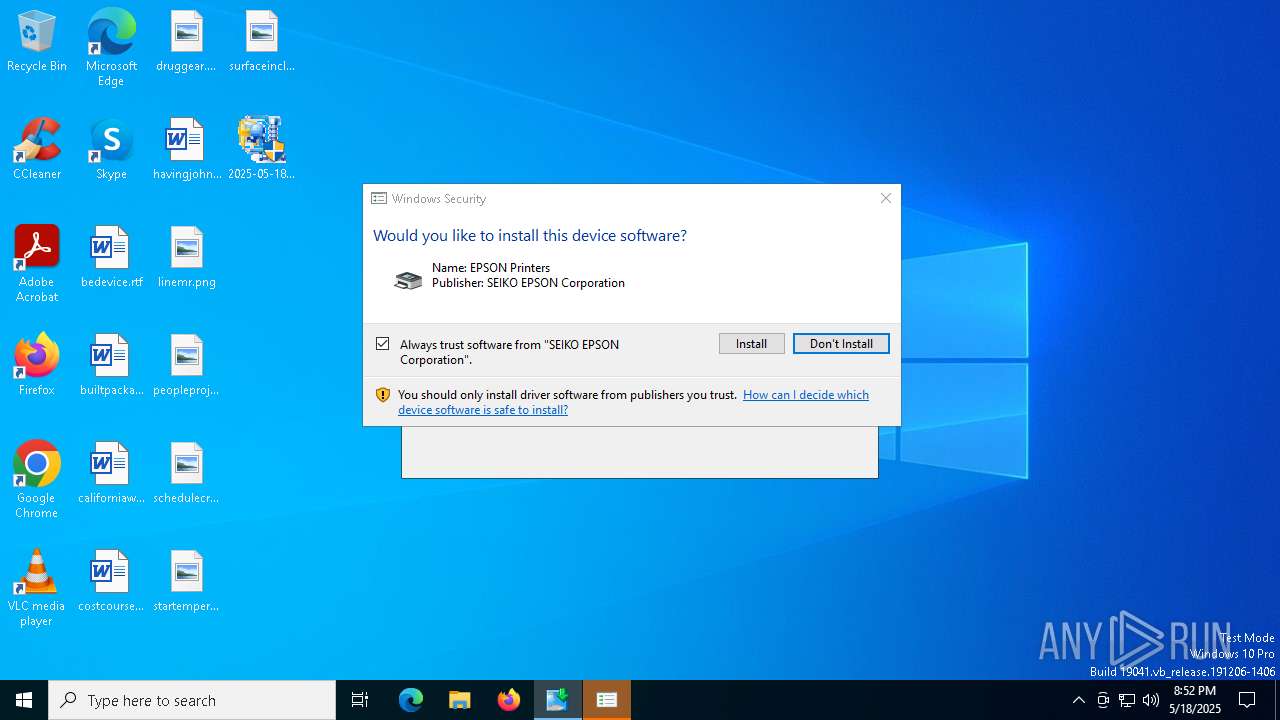Switch to the installer app in the taskbar
1280x720 pixels.
[558, 700]
